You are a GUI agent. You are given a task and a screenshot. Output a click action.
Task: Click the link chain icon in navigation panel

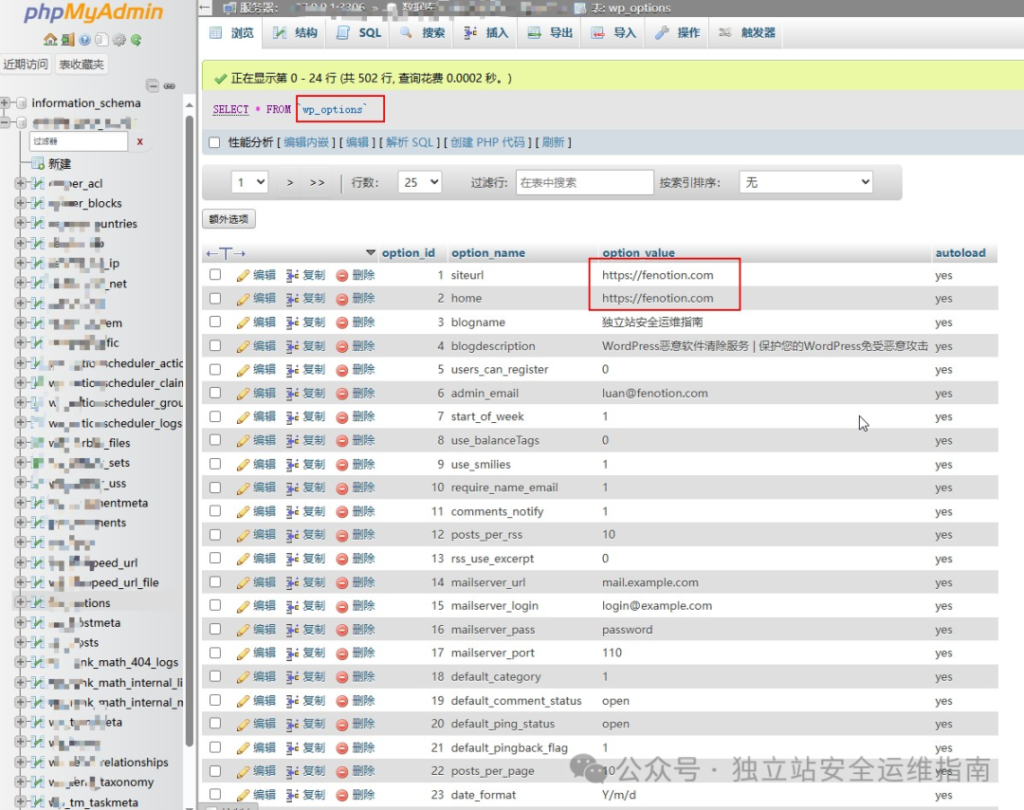[169, 86]
